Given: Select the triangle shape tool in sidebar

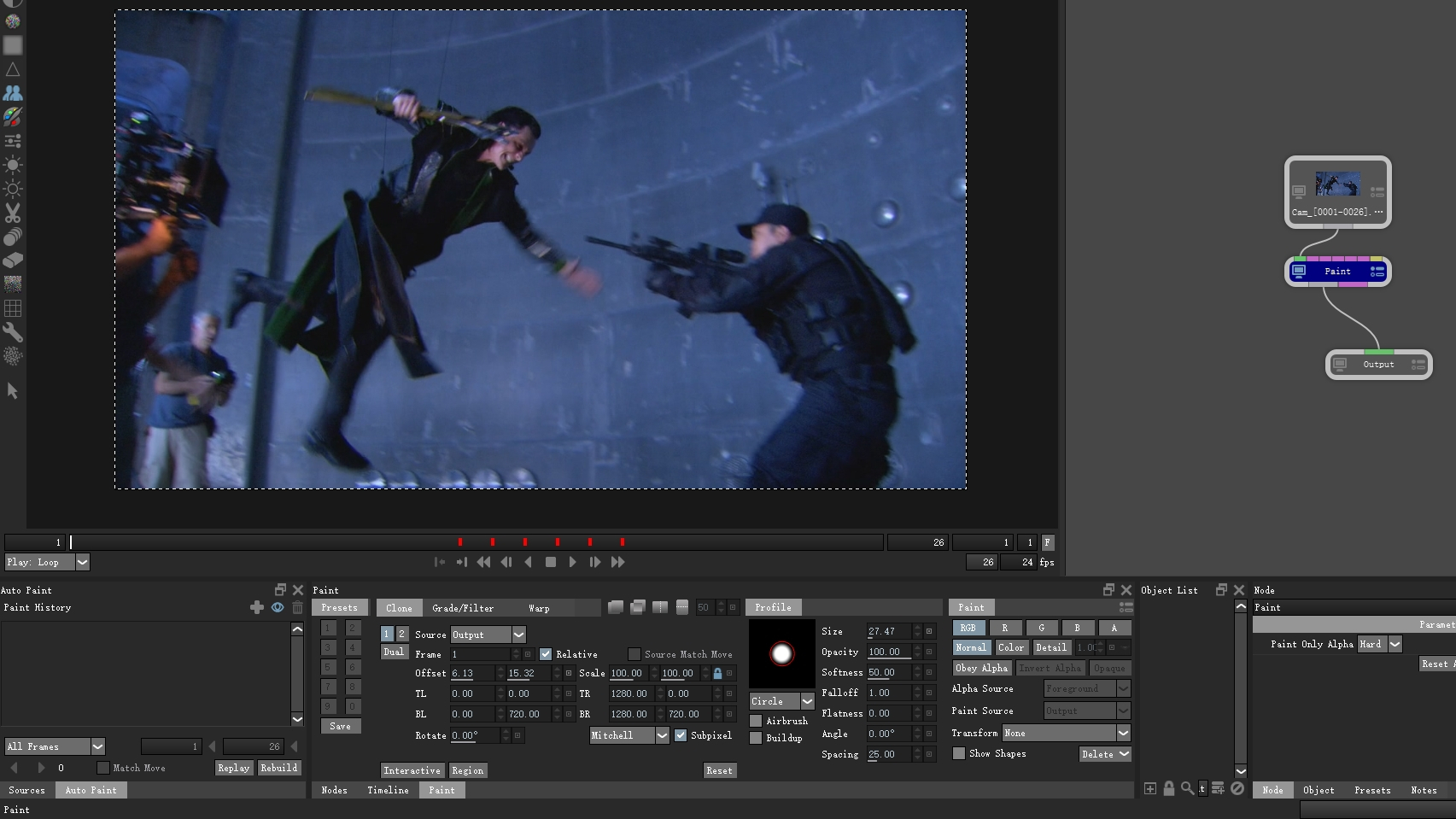Looking at the screenshot, I should point(13,69).
